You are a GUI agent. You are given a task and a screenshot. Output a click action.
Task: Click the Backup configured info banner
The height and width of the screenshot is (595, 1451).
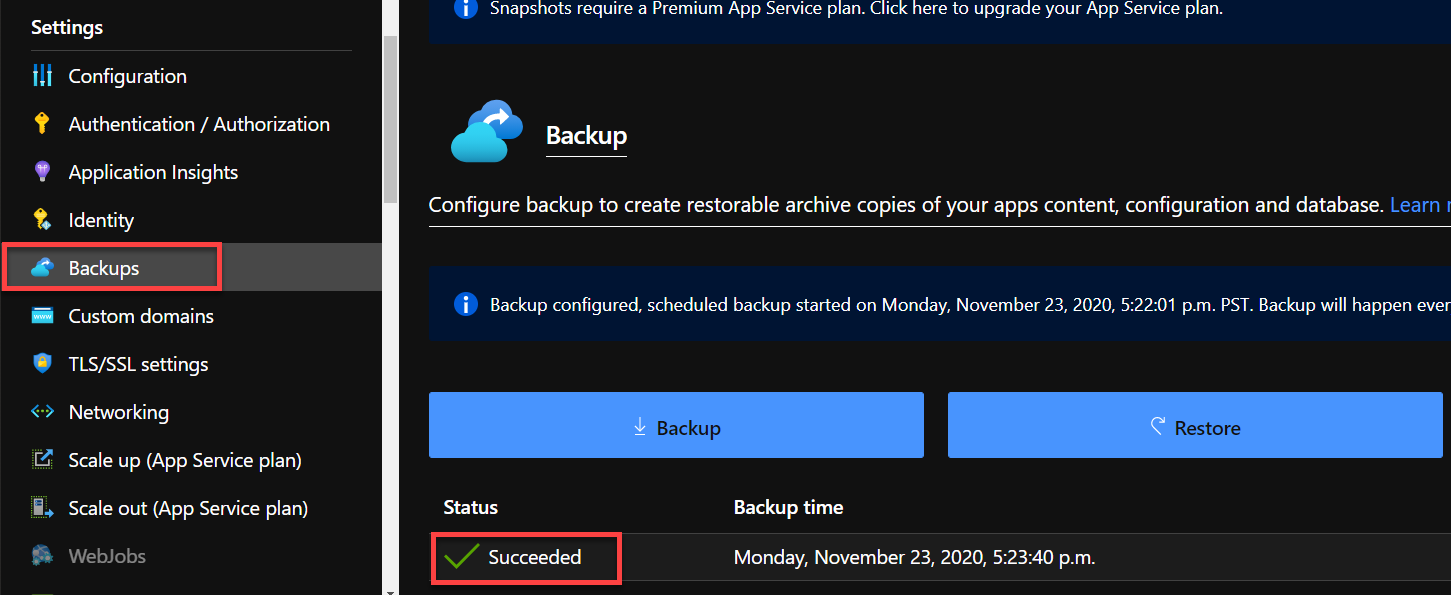coord(940,305)
